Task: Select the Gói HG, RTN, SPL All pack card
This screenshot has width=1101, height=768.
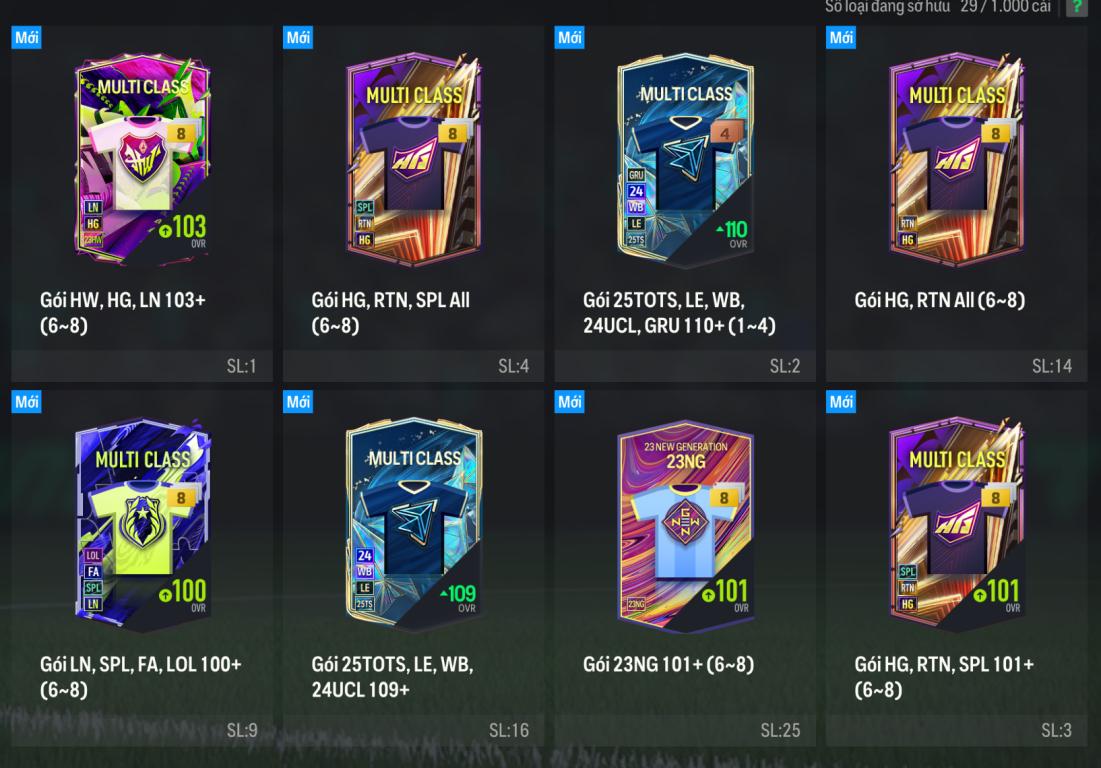Action: pos(414,204)
